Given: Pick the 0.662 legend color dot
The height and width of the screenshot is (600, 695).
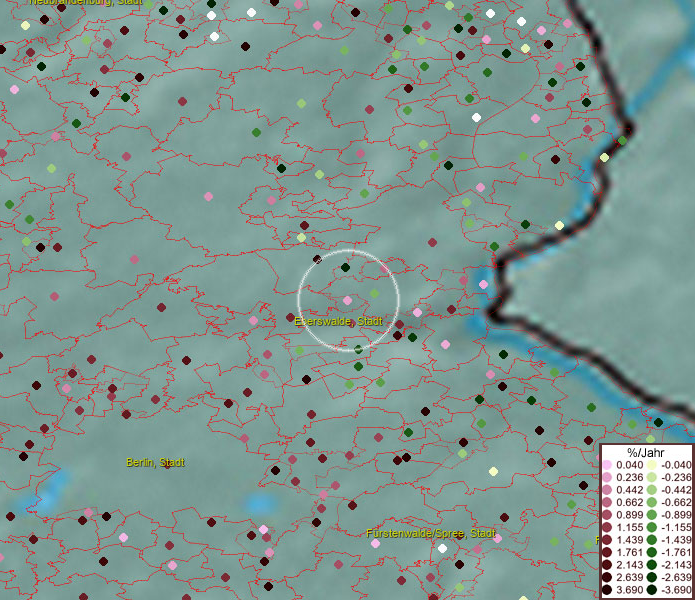Looking at the screenshot, I should pyautogui.click(x=607, y=503).
